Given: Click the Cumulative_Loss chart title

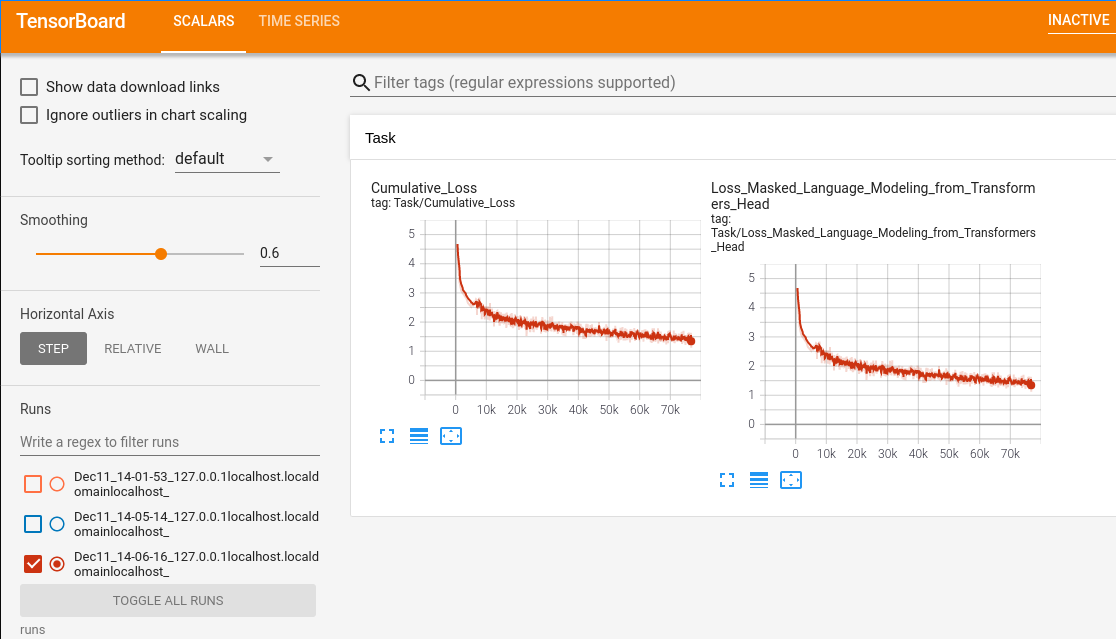Looking at the screenshot, I should click(424, 188).
